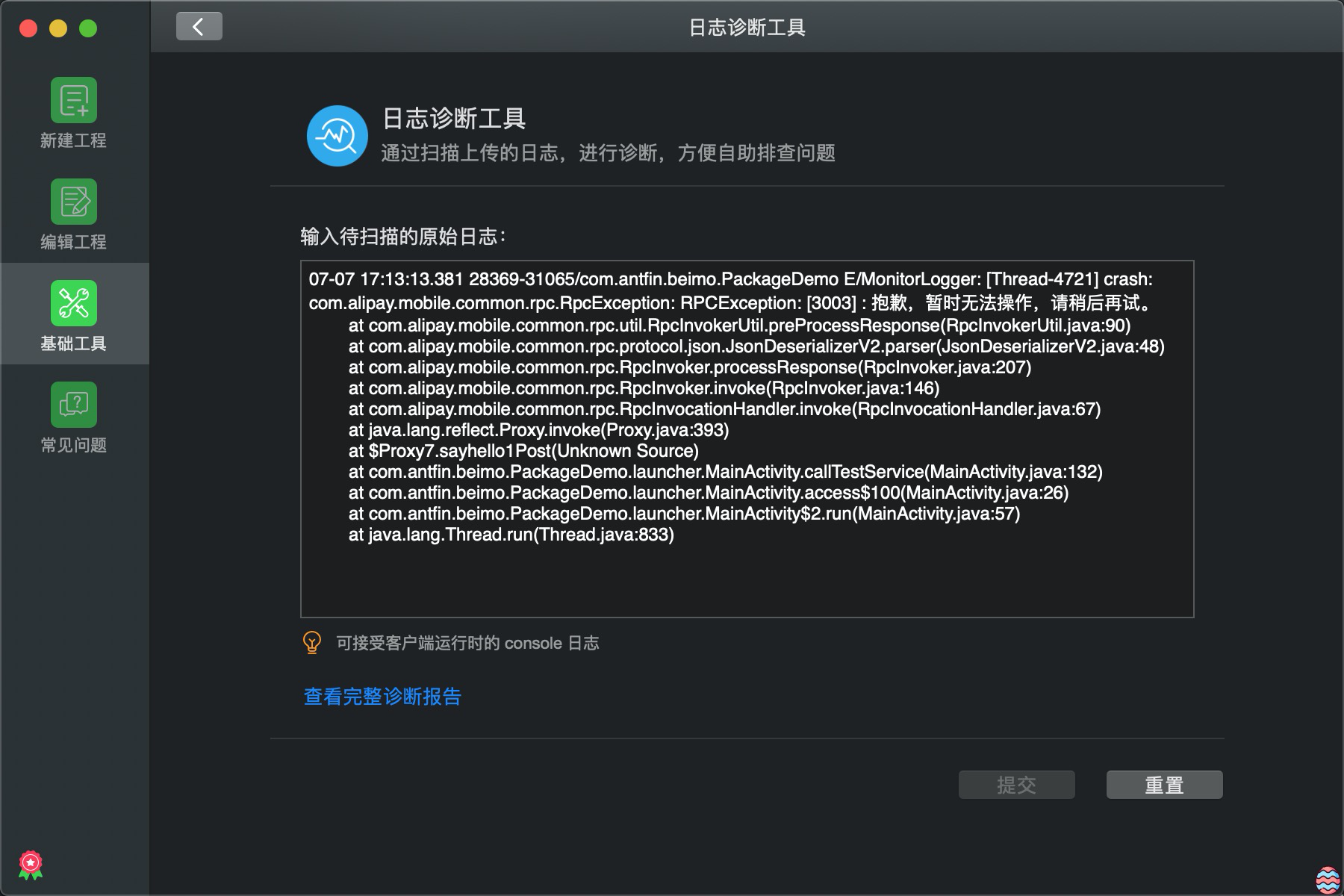Click the orange lightbulb tip icon
The height and width of the screenshot is (896, 1344).
(311, 643)
